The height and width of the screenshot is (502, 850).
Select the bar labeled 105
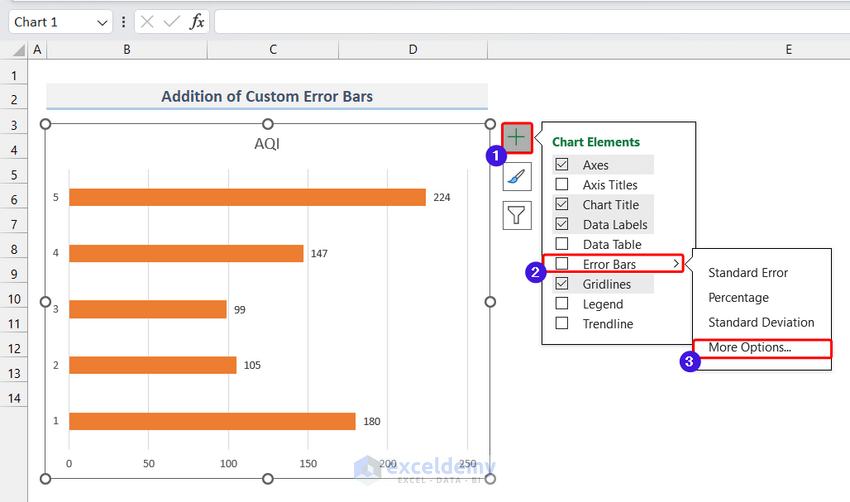pyautogui.click(x=152, y=365)
